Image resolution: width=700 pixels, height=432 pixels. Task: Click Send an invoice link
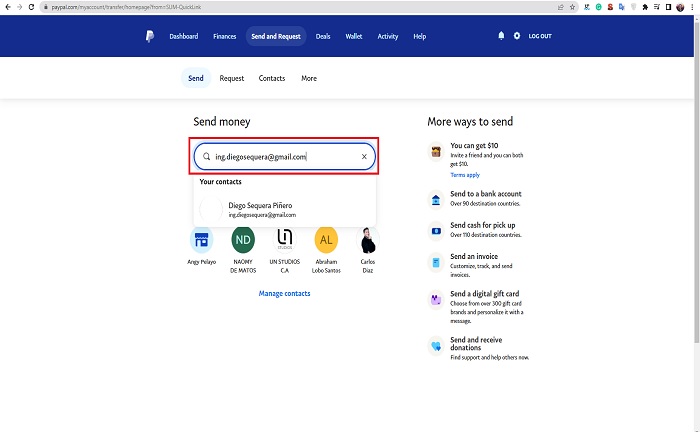[x=474, y=256]
